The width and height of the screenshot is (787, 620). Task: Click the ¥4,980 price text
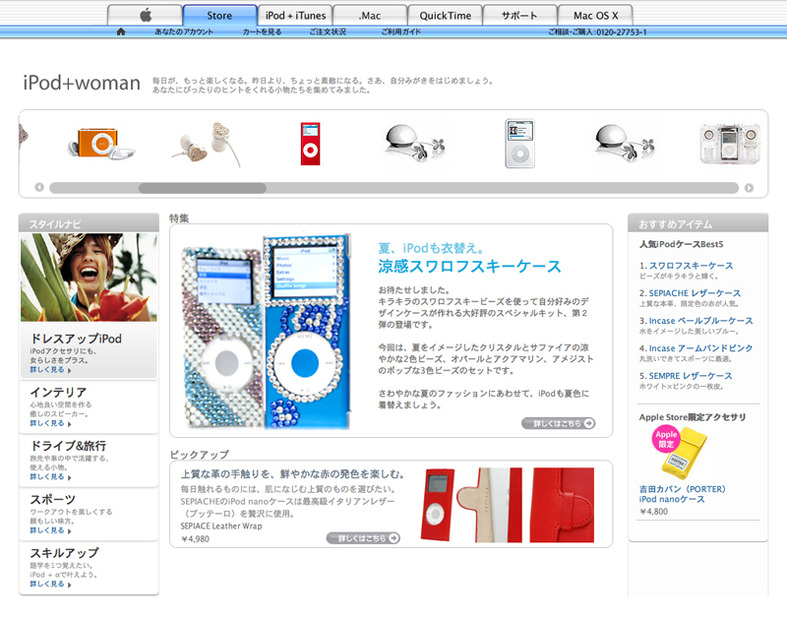(x=195, y=539)
